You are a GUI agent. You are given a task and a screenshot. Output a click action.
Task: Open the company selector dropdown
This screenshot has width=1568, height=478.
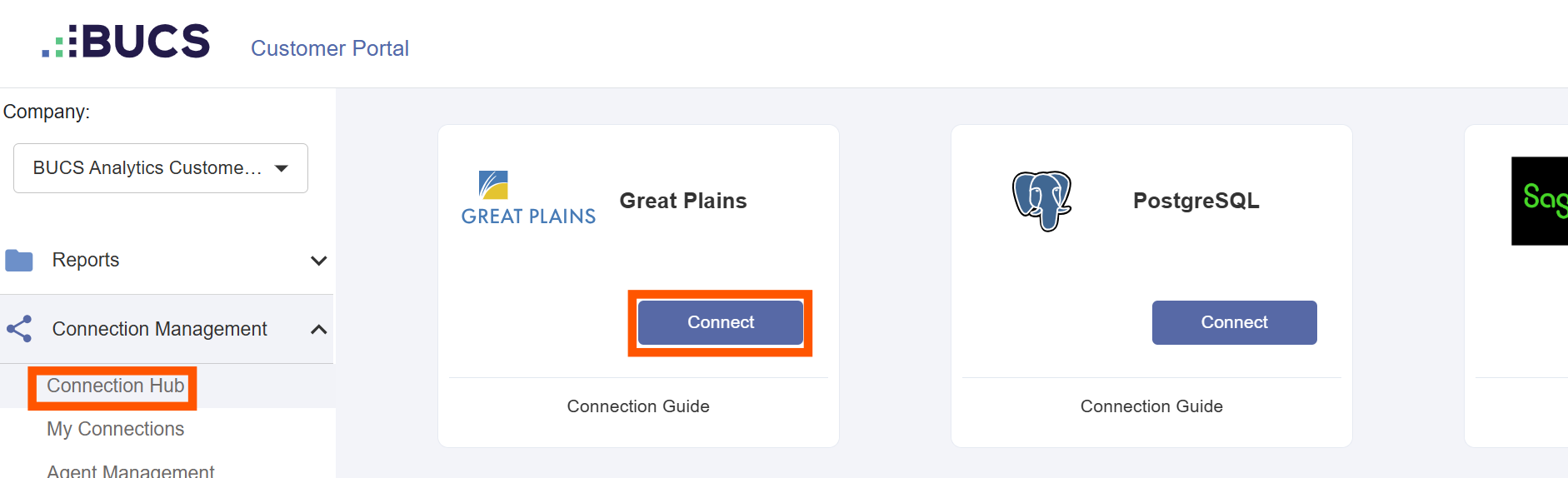click(x=161, y=168)
